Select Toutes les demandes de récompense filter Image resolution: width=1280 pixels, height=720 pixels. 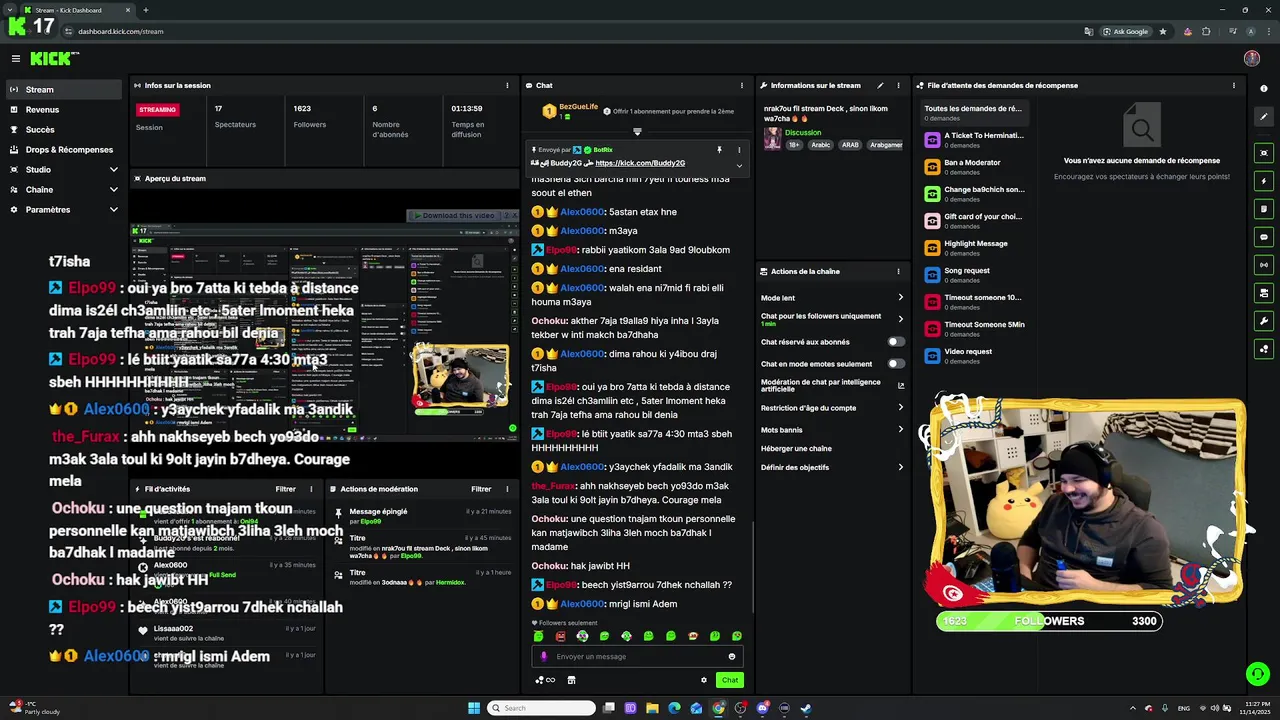click(973, 112)
